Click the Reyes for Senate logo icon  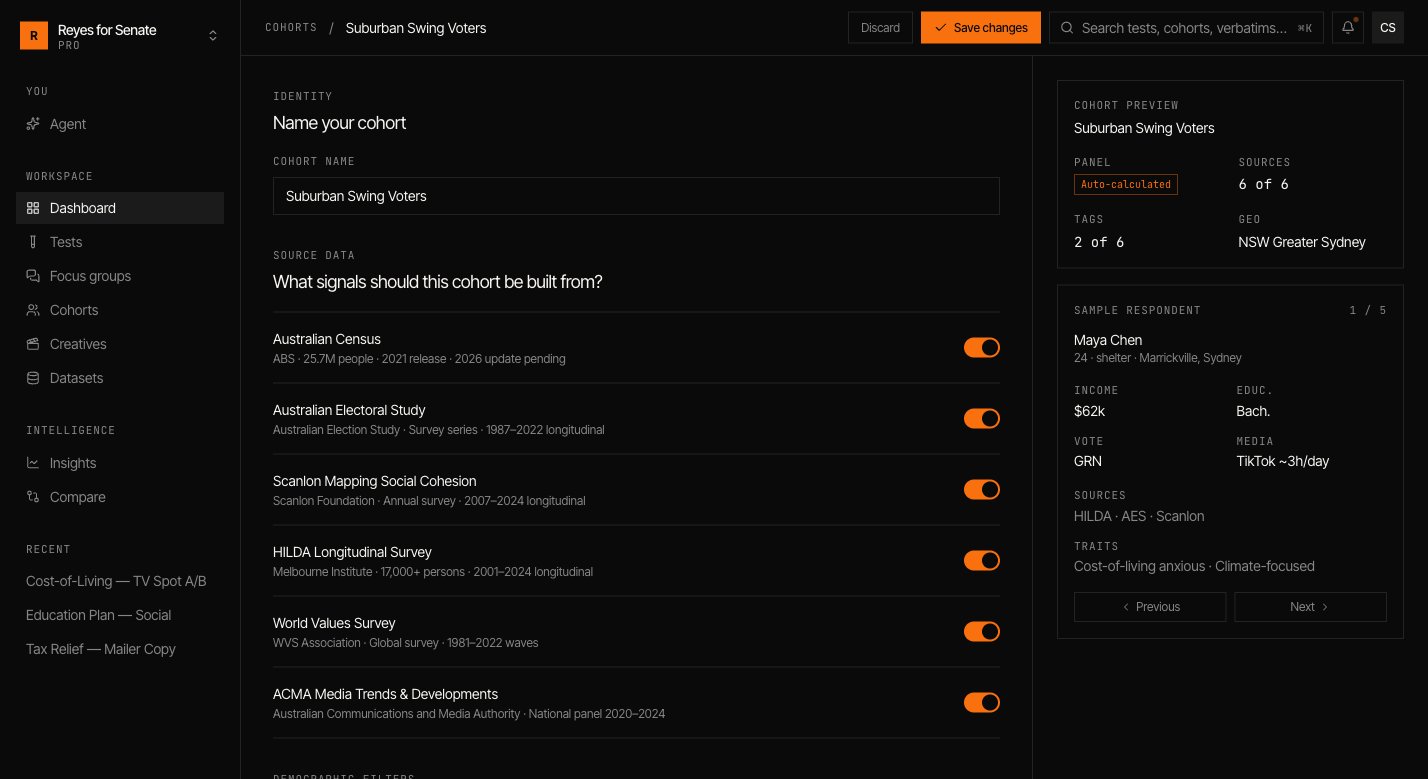pyautogui.click(x=34, y=35)
